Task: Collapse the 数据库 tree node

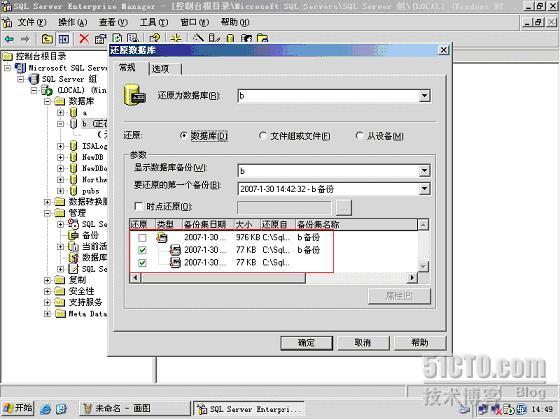Action: 48,101
